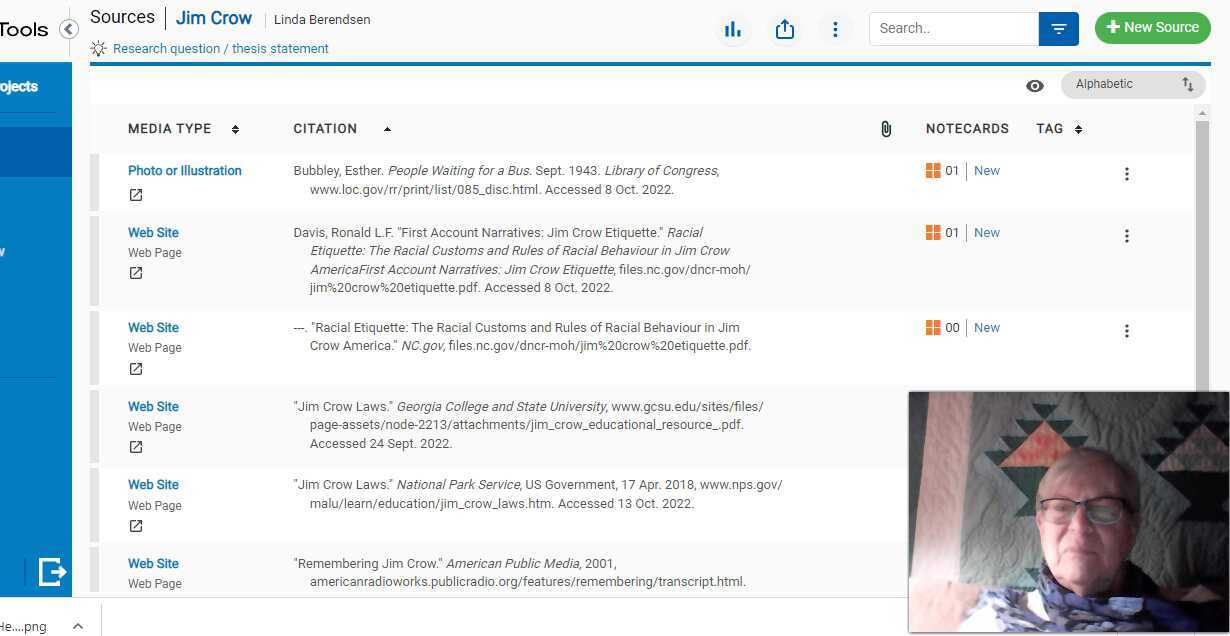The width and height of the screenshot is (1230, 636).
Task: Toggle sorting on the Media Type column
Action: point(235,128)
